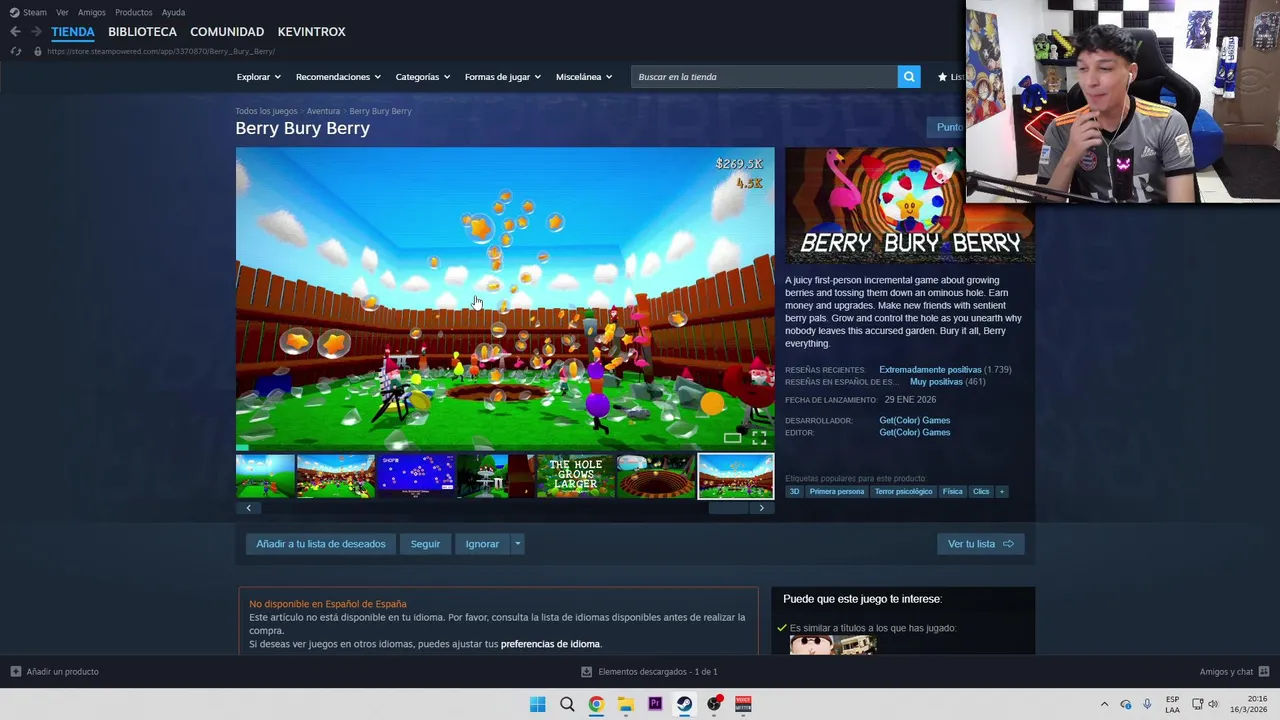
Task: Toggle fullscreen on the video player
Action: click(x=759, y=438)
